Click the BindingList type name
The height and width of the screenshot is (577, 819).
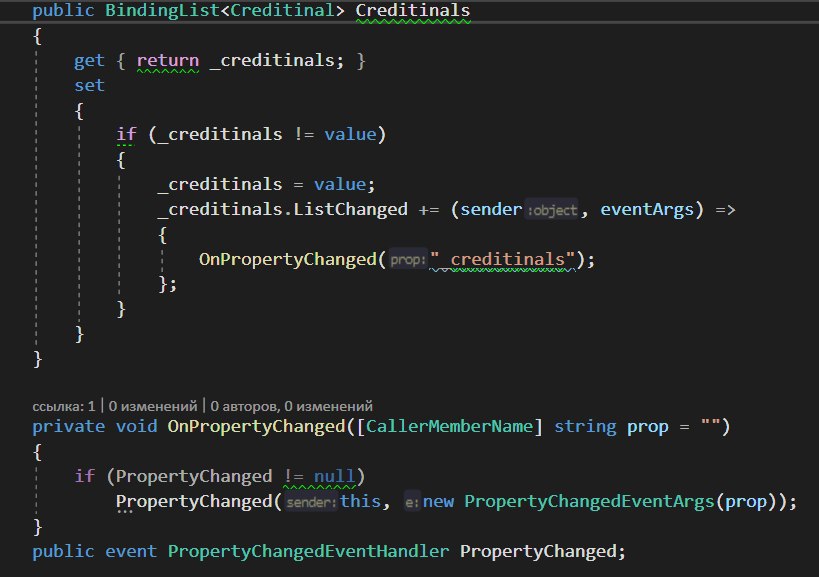[x=162, y=10]
